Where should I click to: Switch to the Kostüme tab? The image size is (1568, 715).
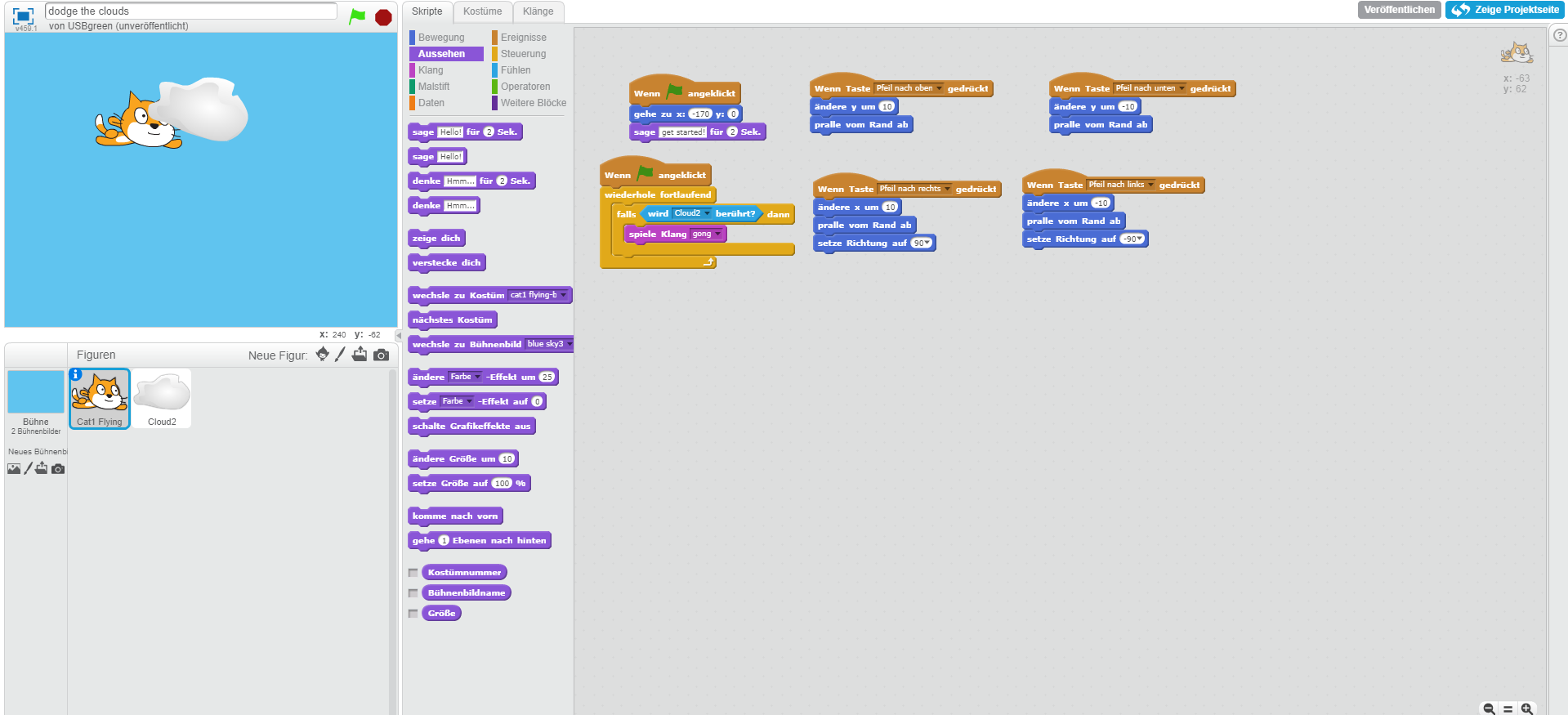482,11
